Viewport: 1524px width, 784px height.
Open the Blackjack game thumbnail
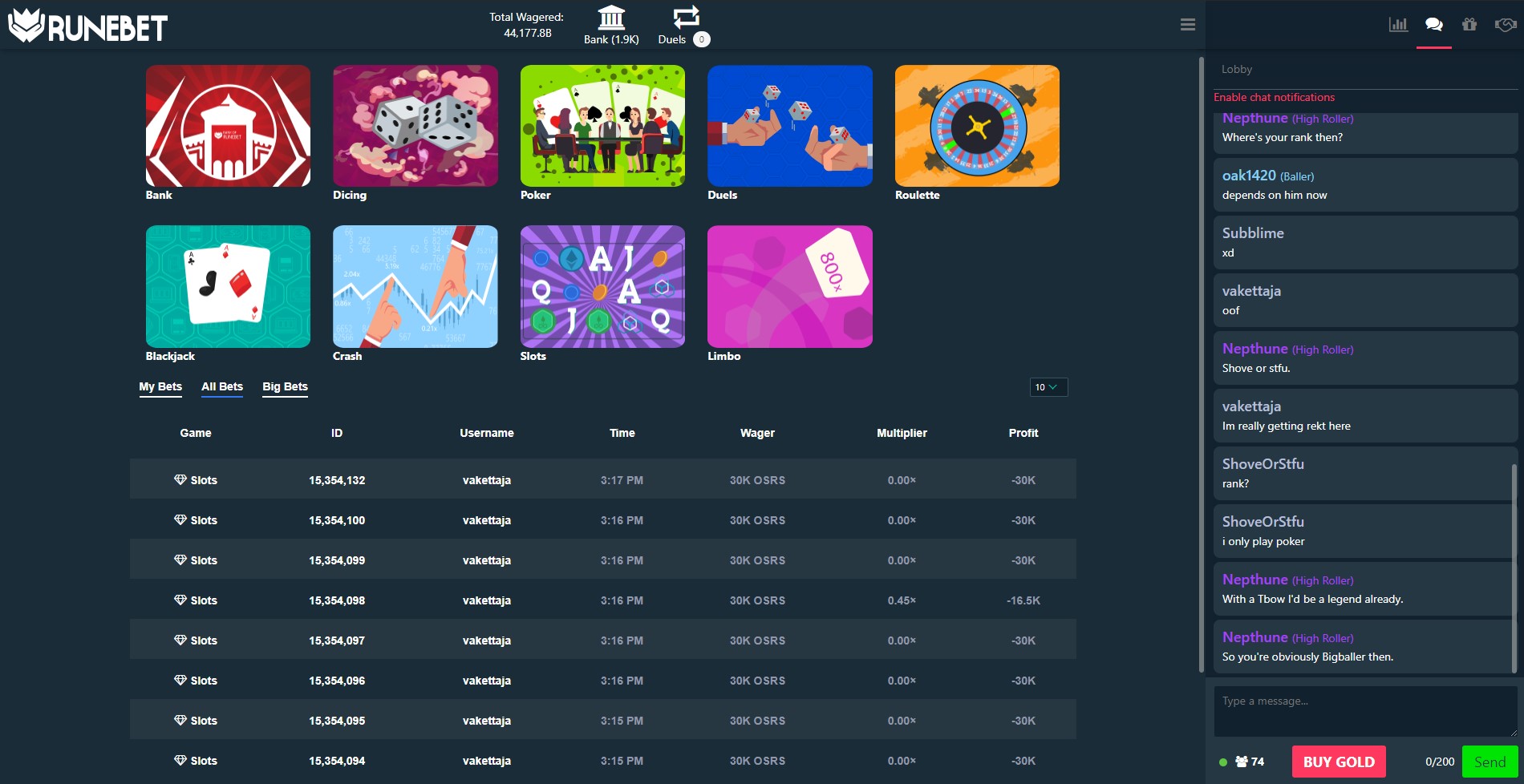(228, 286)
